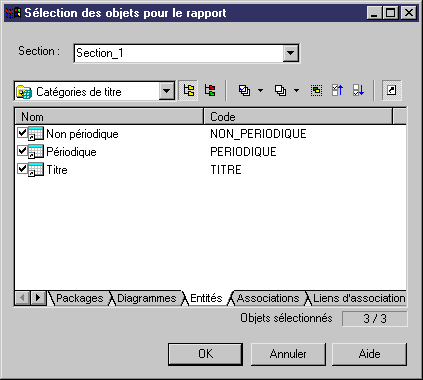The height and width of the screenshot is (380, 423).
Task: Switch to the Packages tab
Action: click(x=79, y=298)
